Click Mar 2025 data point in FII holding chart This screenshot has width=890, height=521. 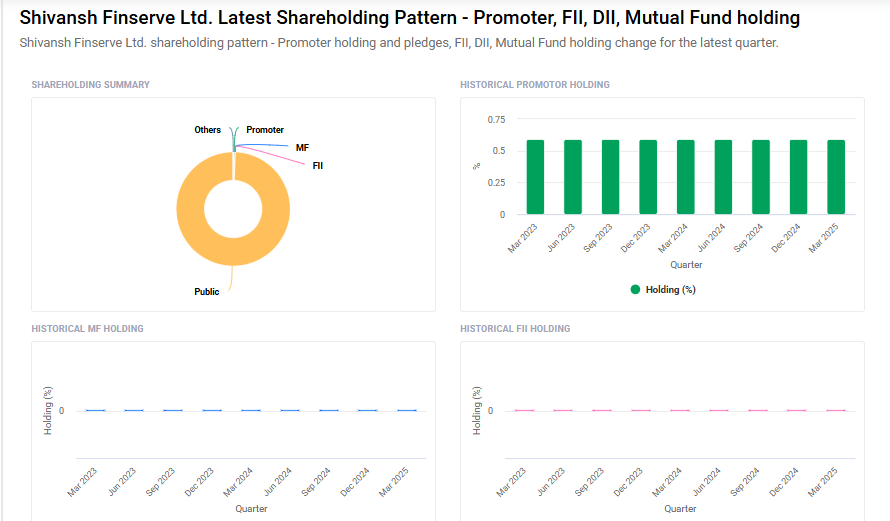point(836,410)
